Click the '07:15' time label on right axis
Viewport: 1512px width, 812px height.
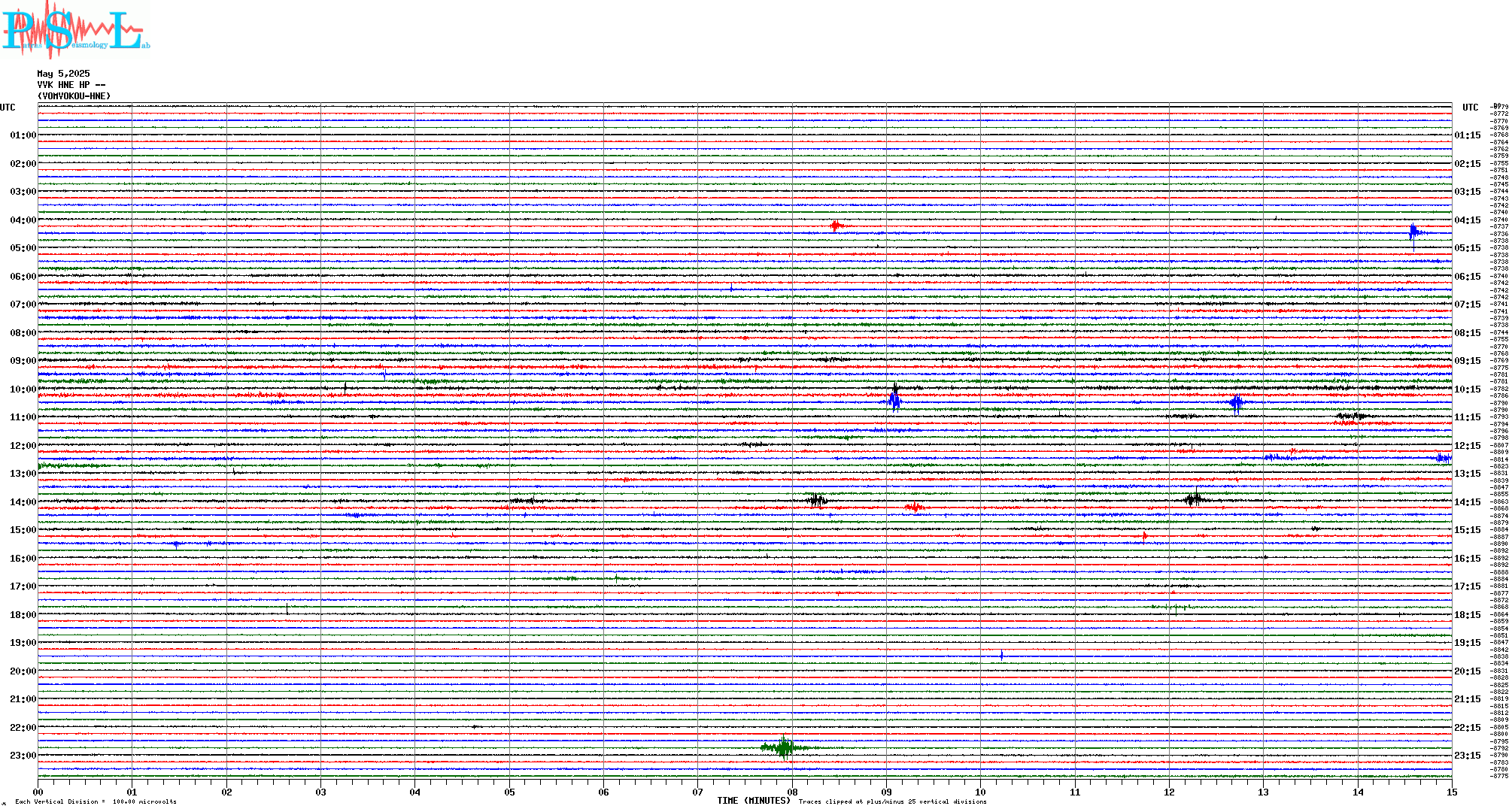coord(1467,304)
